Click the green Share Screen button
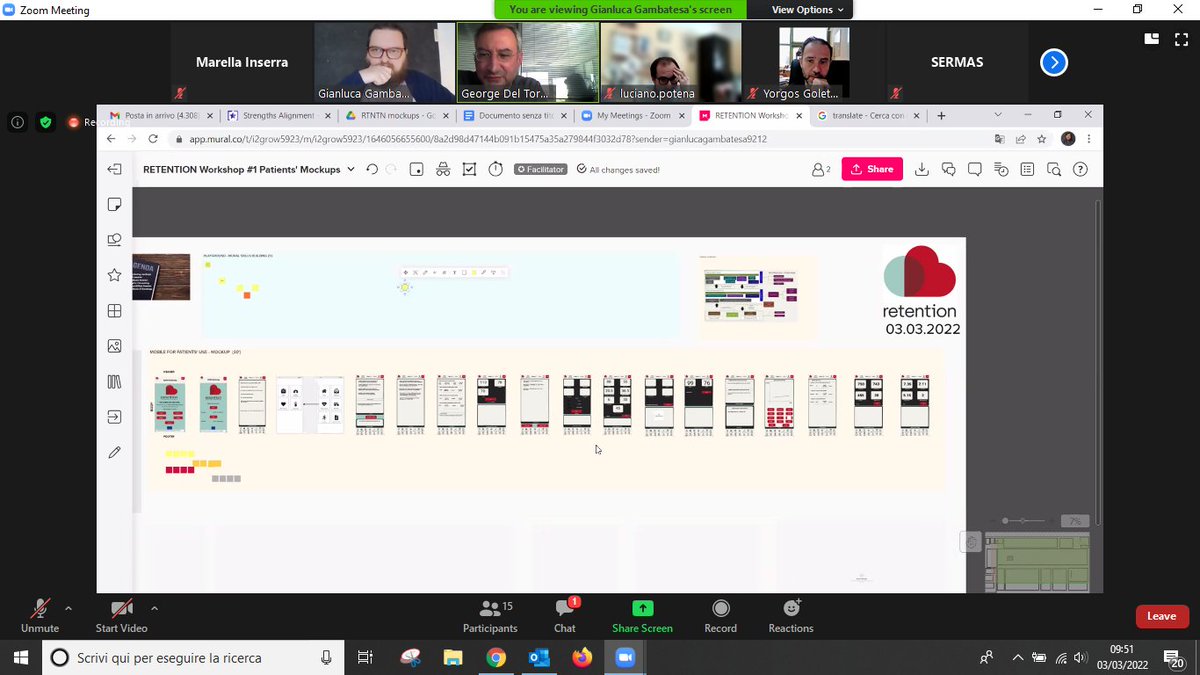This screenshot has width=1200, height=675. pos(642,616)
